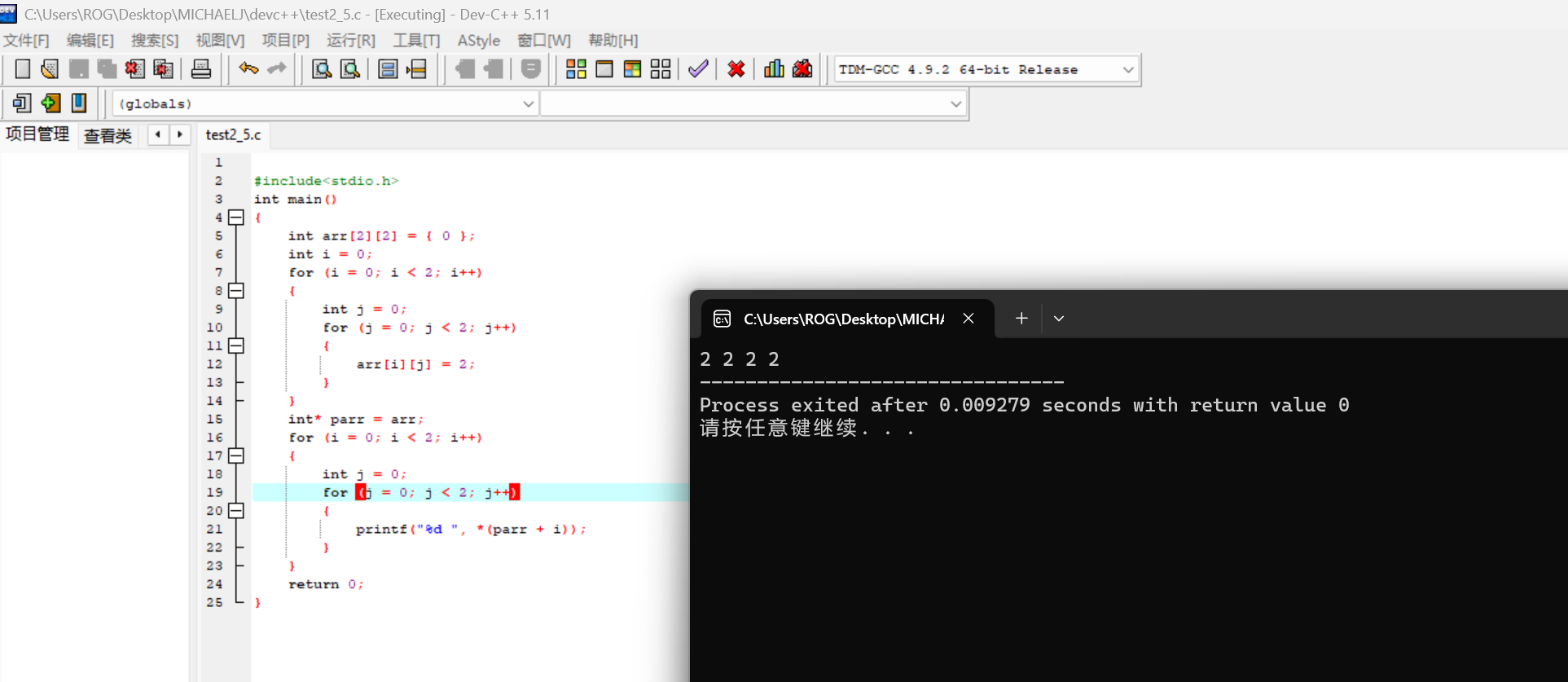Add a new terminal tab with plus
This screenshot has width=1568, height=682.
[1021, 319]
